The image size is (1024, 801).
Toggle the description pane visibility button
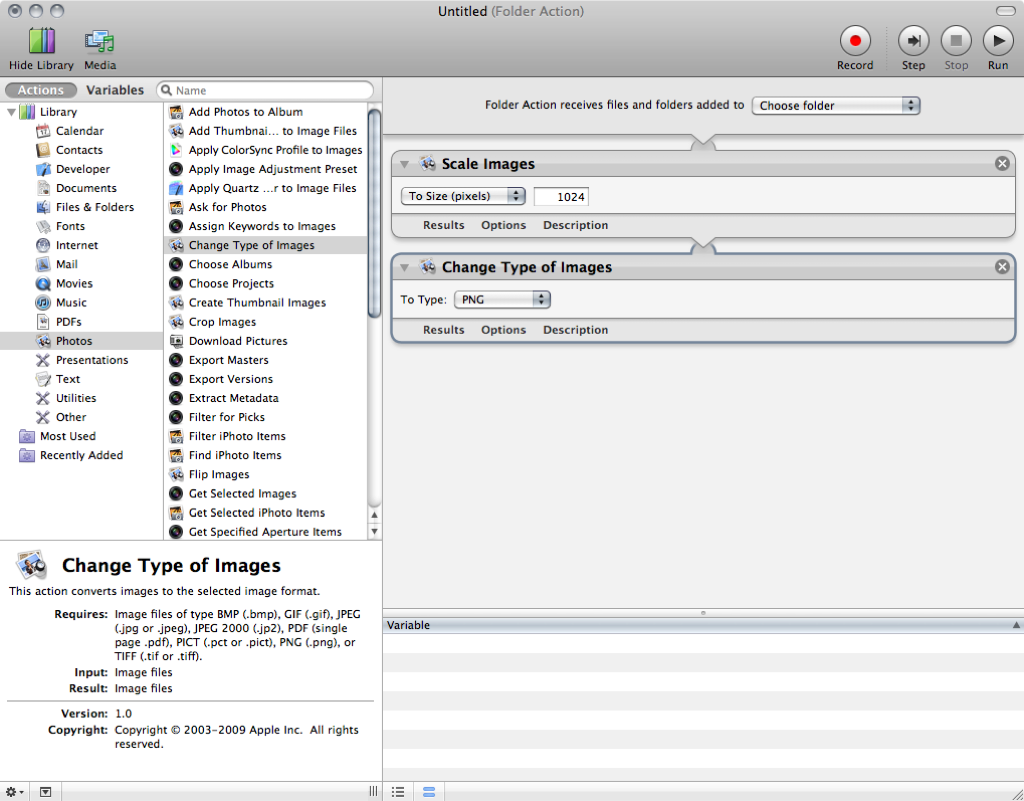click(45, 791)
